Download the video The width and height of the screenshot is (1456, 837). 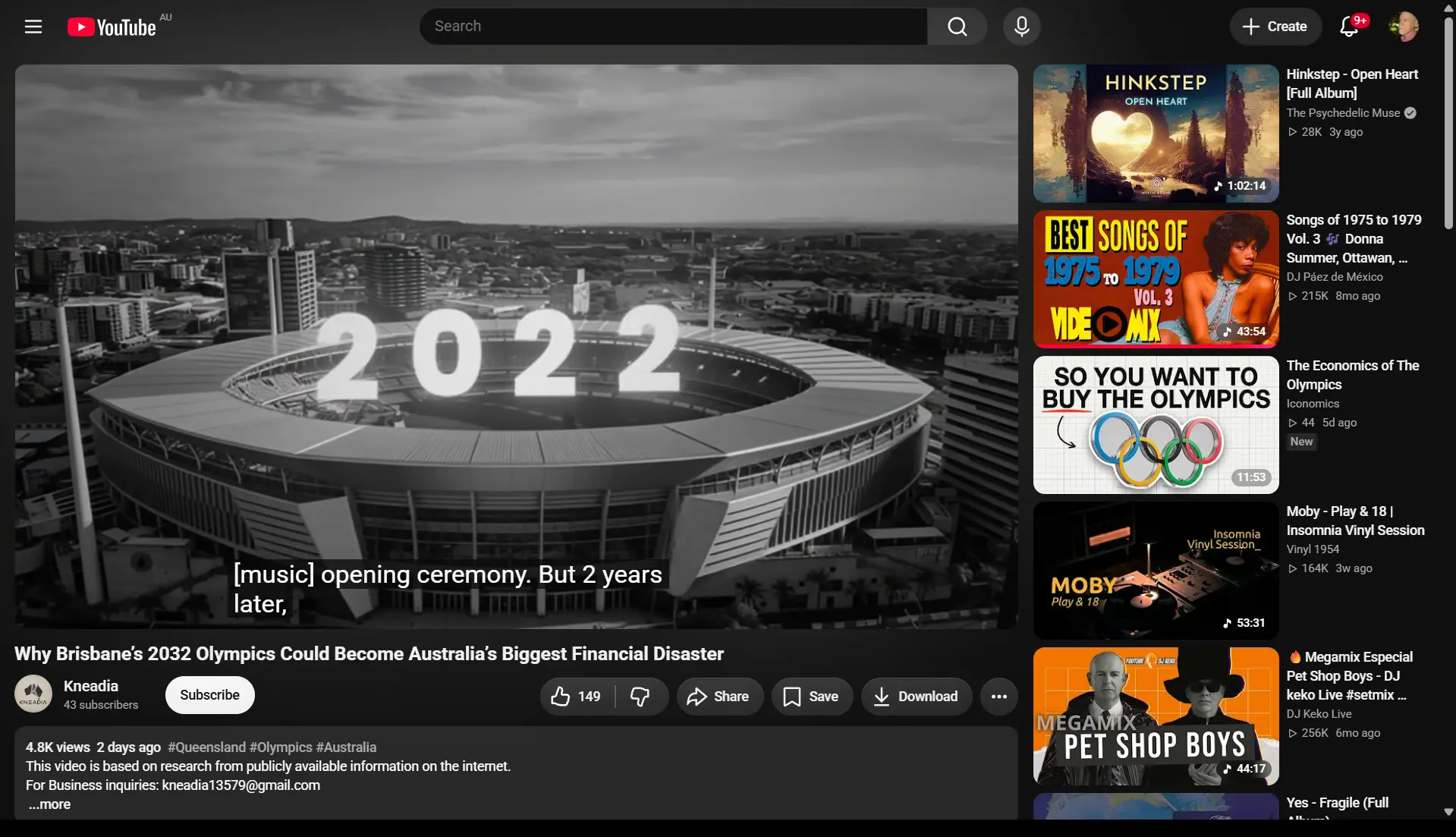pos(916,697)
